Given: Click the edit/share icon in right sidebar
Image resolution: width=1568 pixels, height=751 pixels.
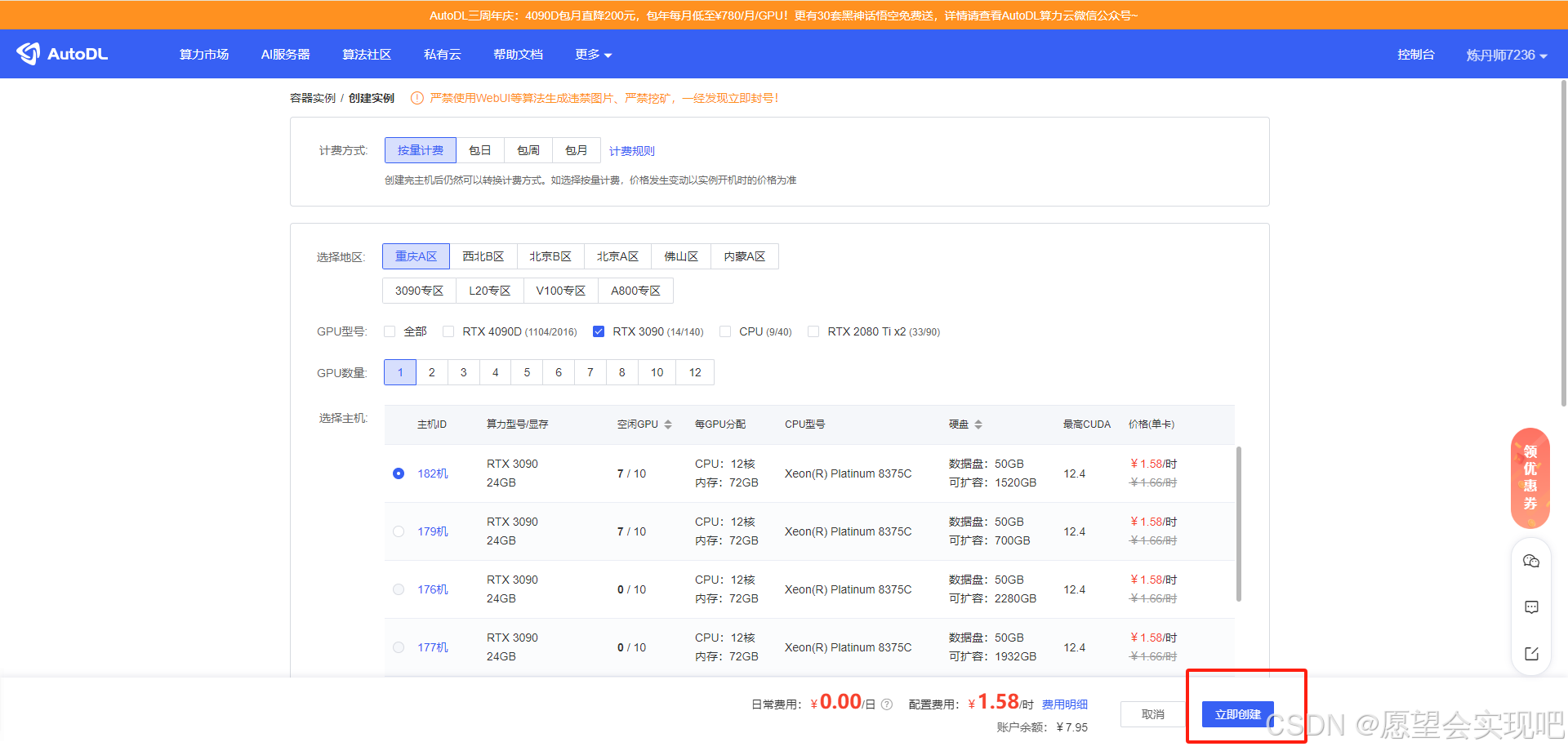Looking at the screenshot, I should point(1531,654).
